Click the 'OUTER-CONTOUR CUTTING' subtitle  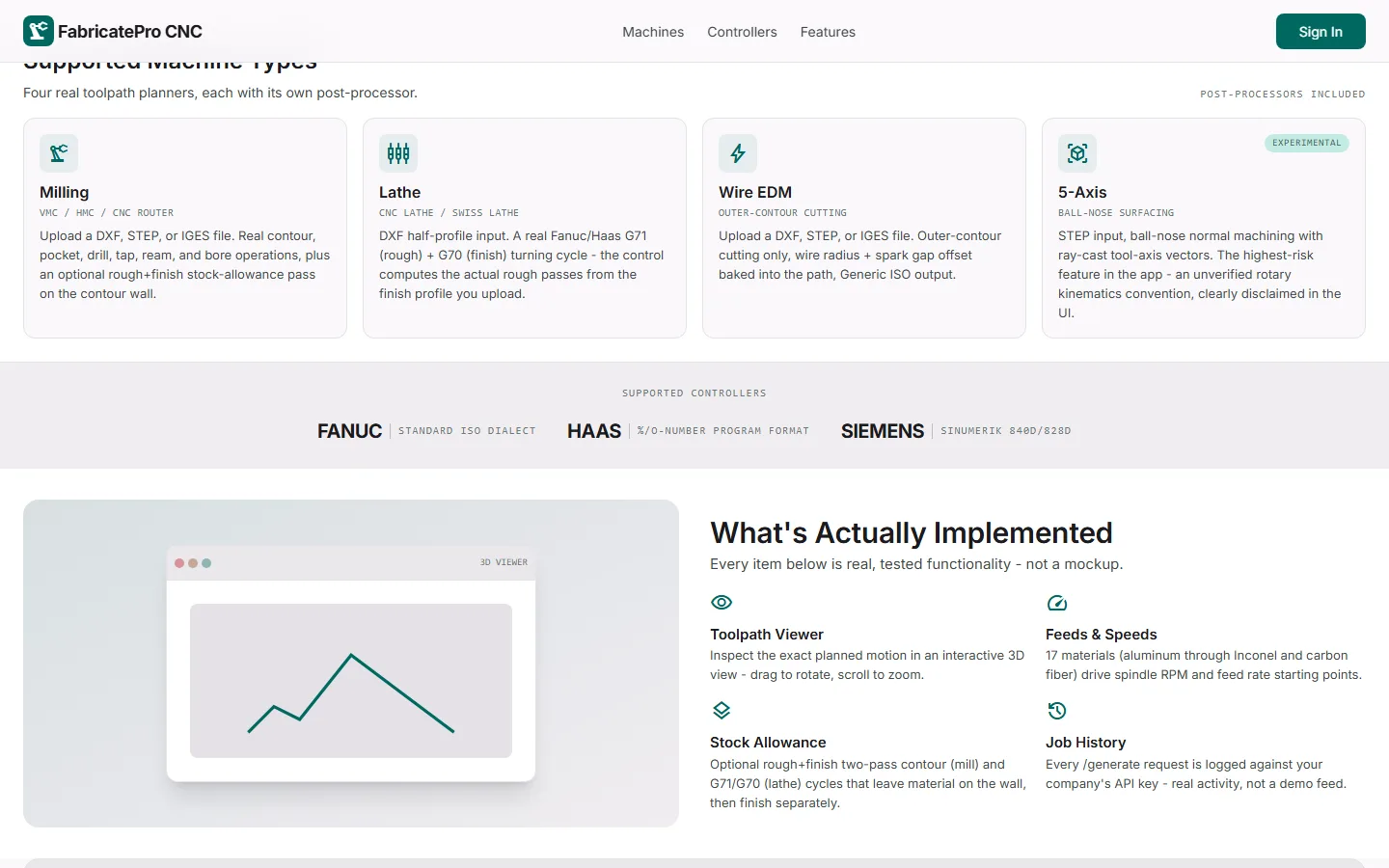tap(782, 213)
